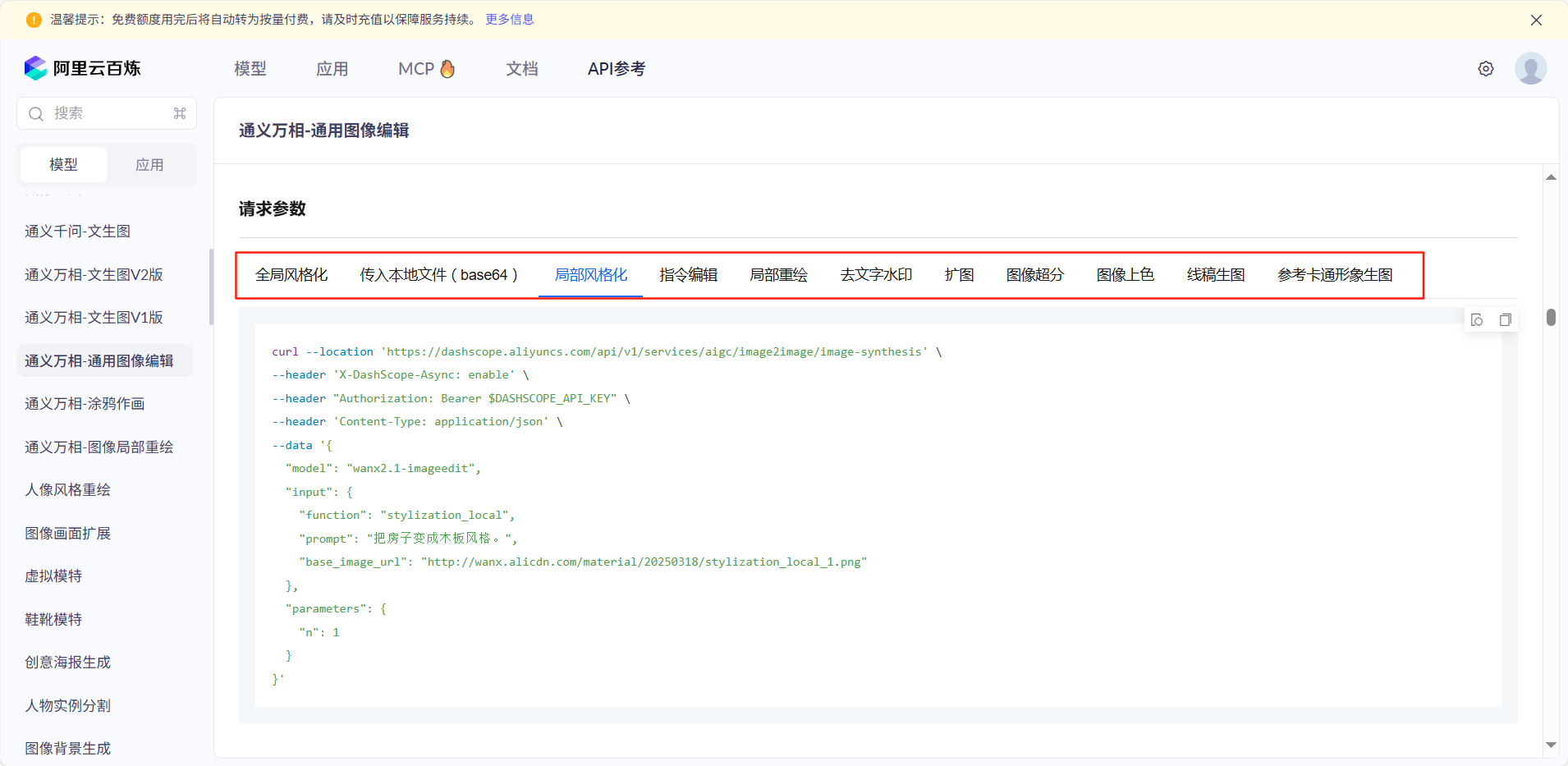Open the 局部重绘 tab

point(779,275)
